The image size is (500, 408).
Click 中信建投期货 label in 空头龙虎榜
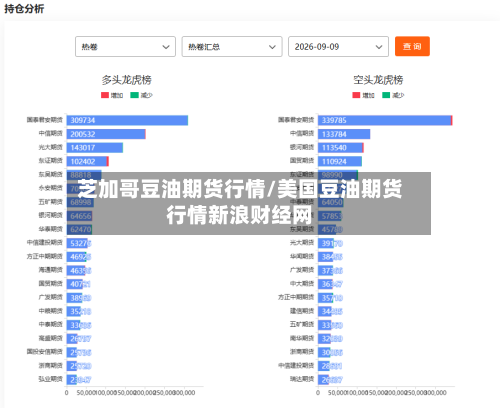(x=296, y=365)
